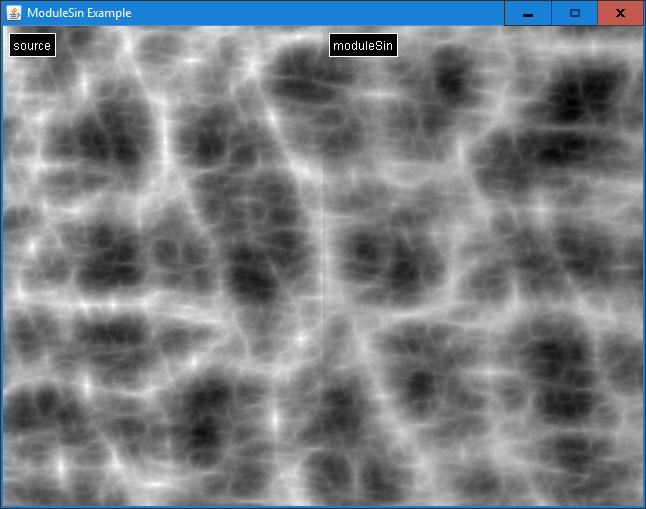Click the bottom-left corner of the window frame
Image resolution: width=646 pixels, height=509 pixels.
coord(2,506)
